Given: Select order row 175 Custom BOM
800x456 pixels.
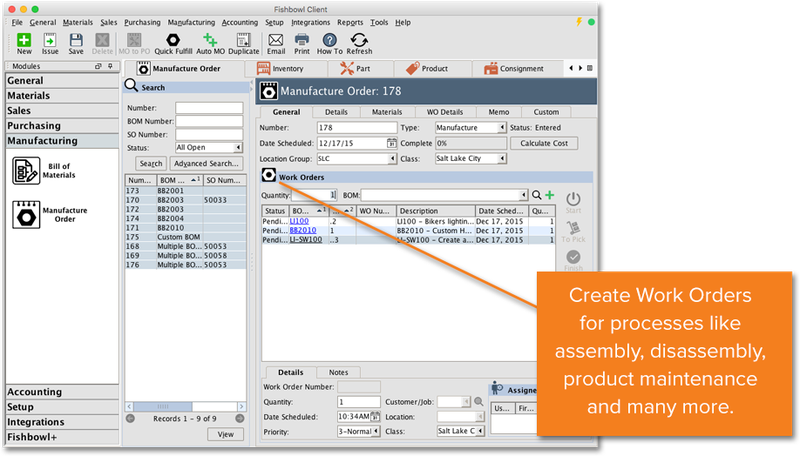Looking at the screenshot, I should (186, 237).
